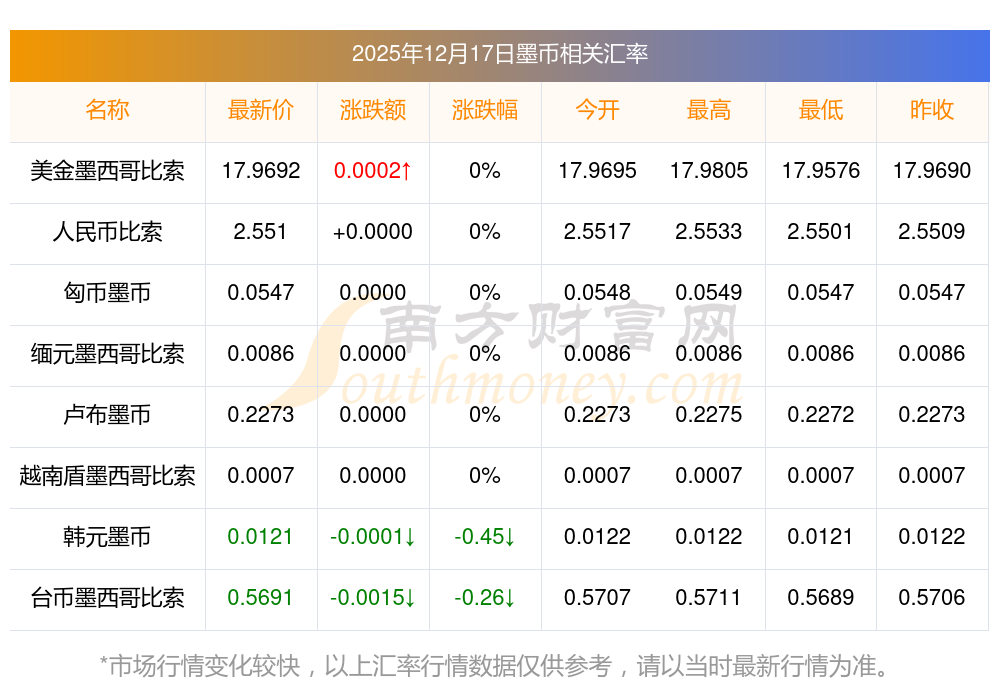Viewport: 1000px width, 697px height.
Task: Click the opening value 2.5517
Action: [x=597, y=231]
